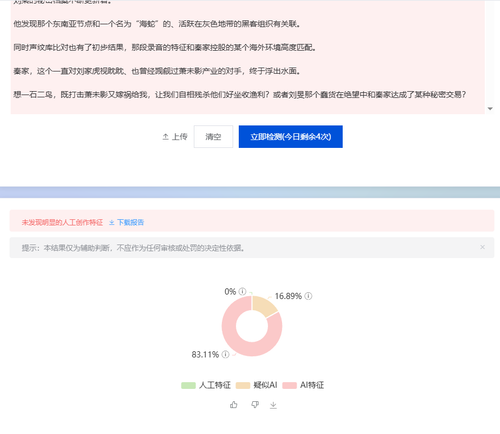Toggle the 人工特征 legend item
Viewport: 500px width, 434px height.
click(x=206, y=385)
